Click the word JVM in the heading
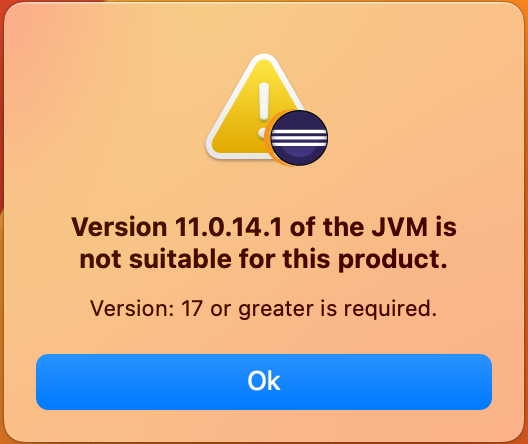This screenshot has height=444, width=528. click(x=400, y=227)
